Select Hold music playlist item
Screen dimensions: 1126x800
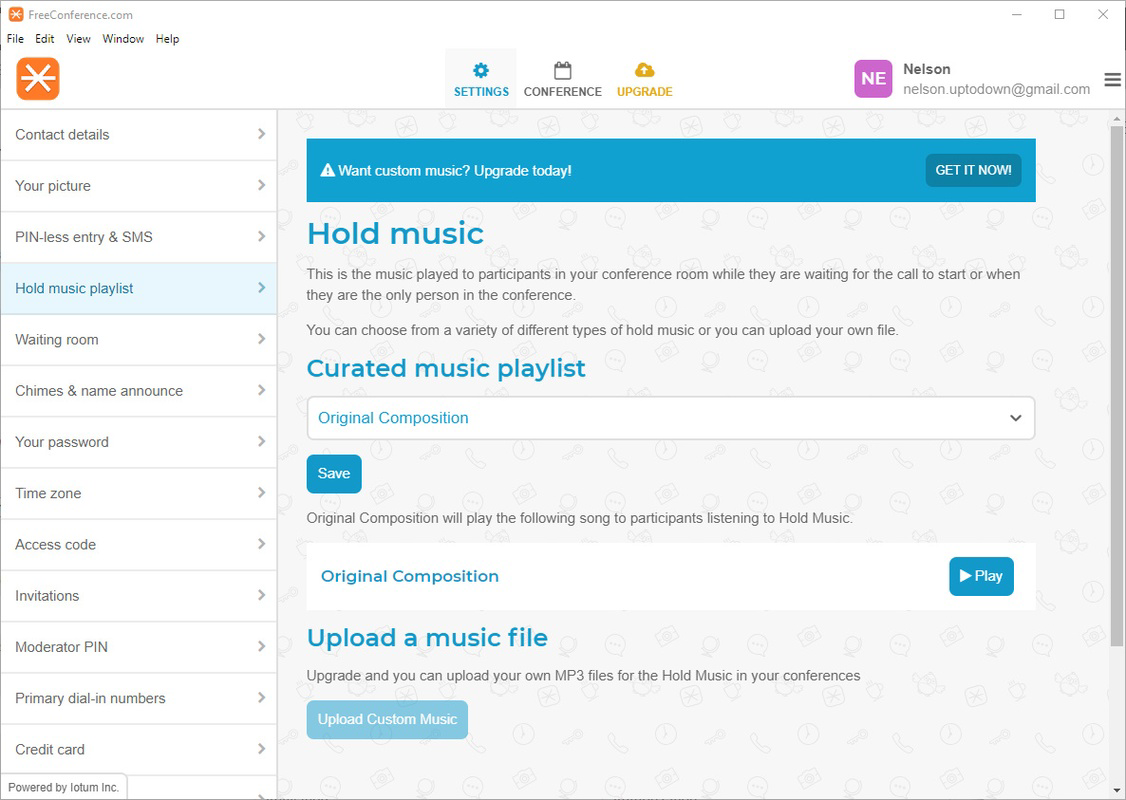coord(139,289)
